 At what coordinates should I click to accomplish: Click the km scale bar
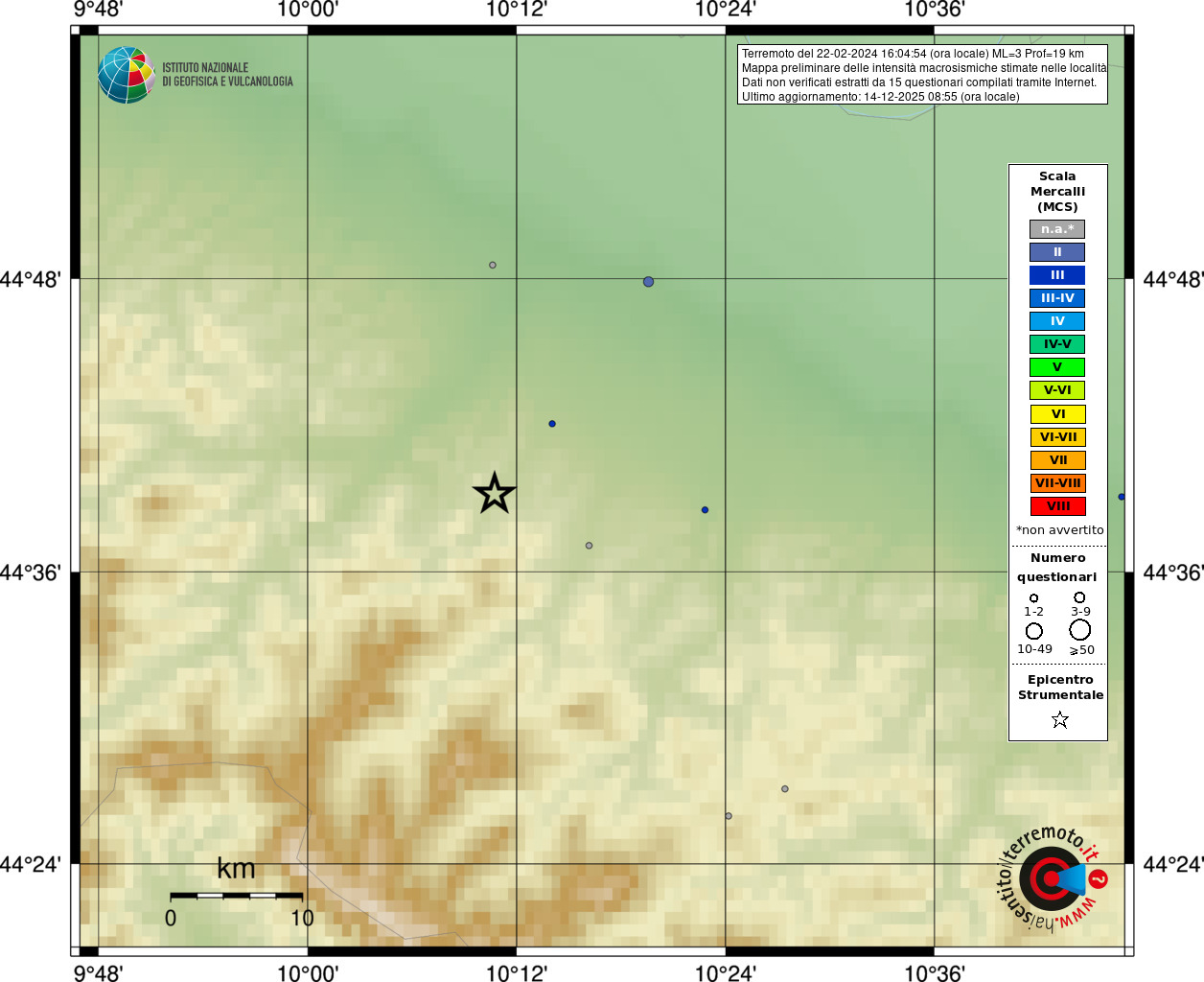(237, 896)
